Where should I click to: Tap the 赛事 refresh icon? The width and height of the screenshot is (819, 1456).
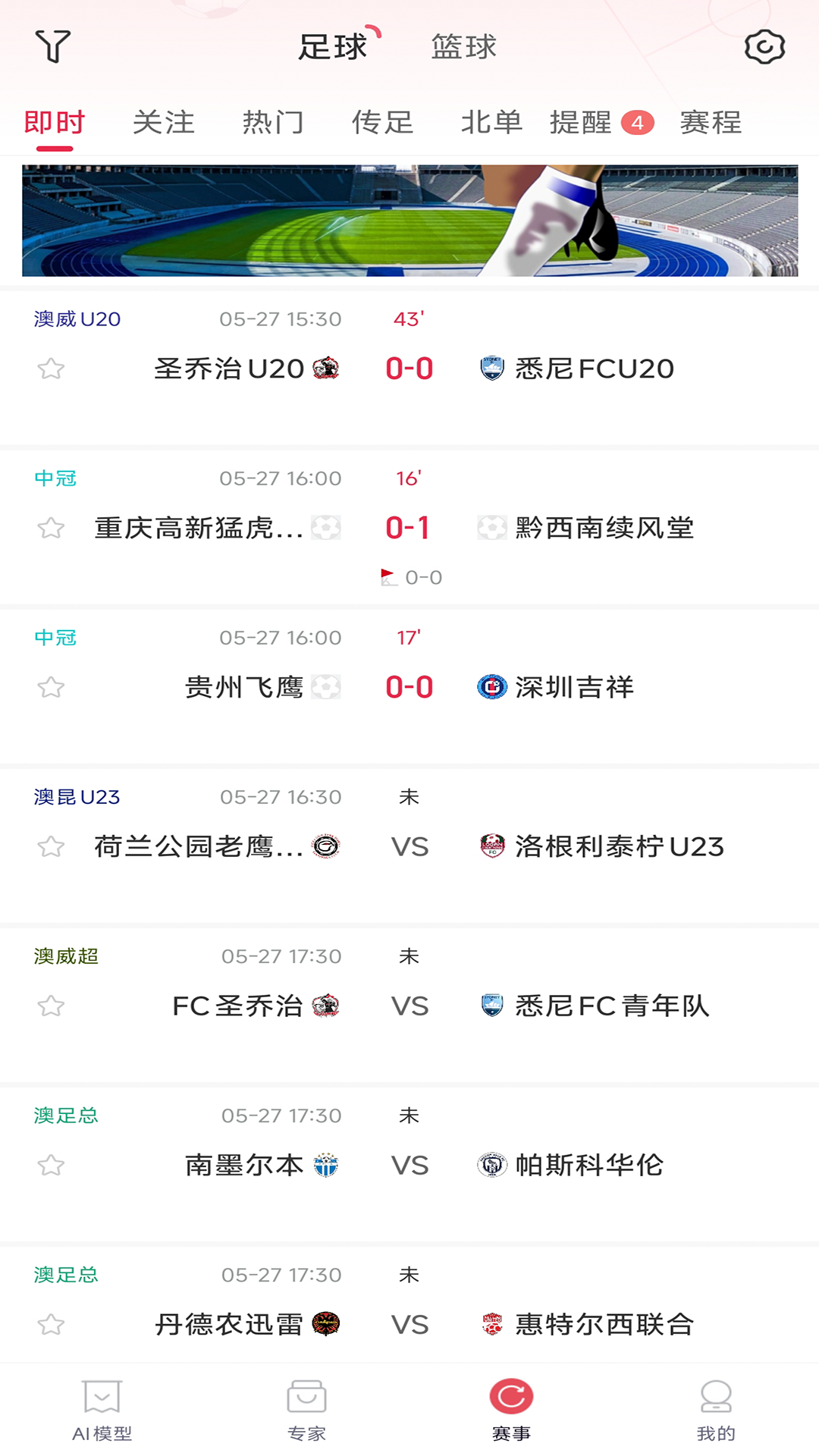click(x=511, y=1396)
